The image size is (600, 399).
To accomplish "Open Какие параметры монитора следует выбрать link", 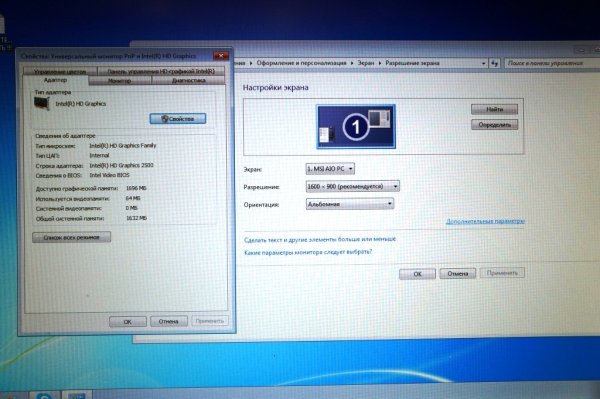I will coord(308,252).
